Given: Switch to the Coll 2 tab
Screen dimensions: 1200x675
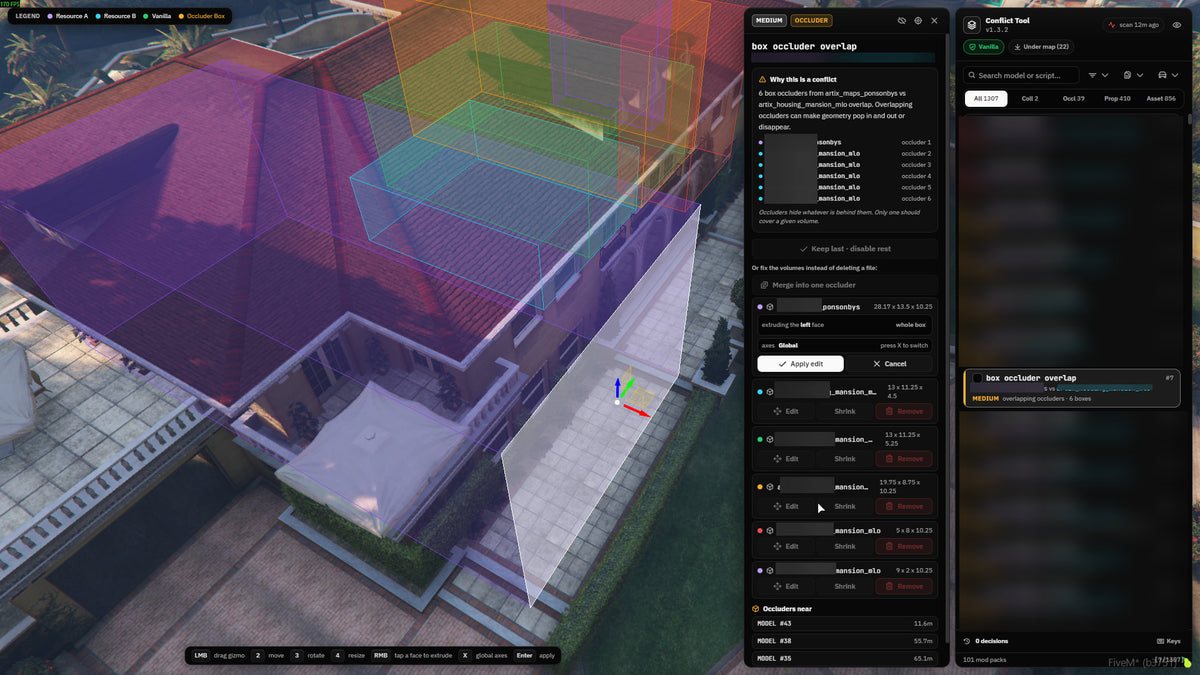Looking at the screenshot, I should (1029, 99).
